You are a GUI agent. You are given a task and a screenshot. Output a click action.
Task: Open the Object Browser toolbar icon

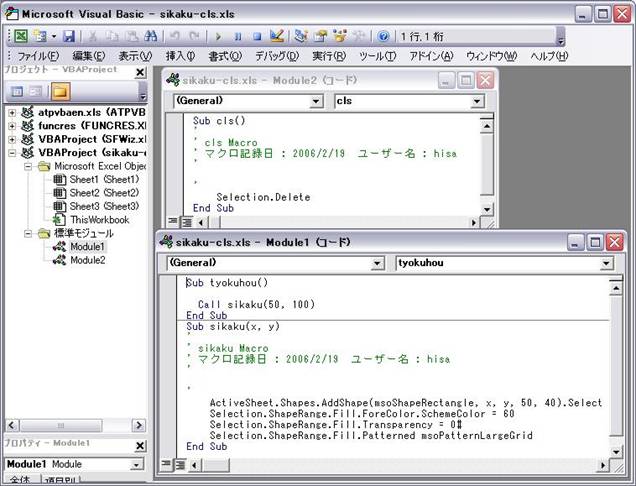coord(339,37)
